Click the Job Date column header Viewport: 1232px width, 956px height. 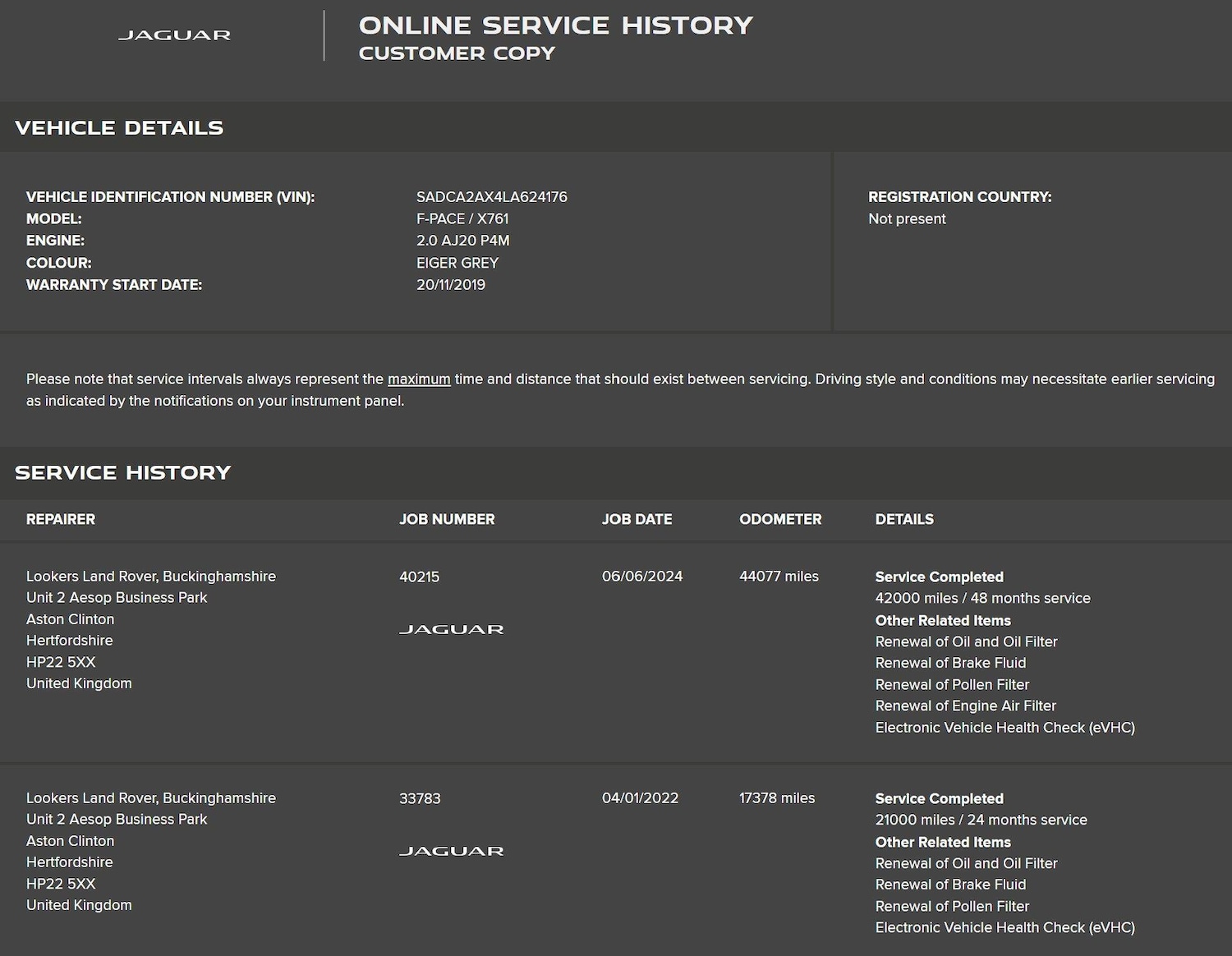[x=637, y=519]
